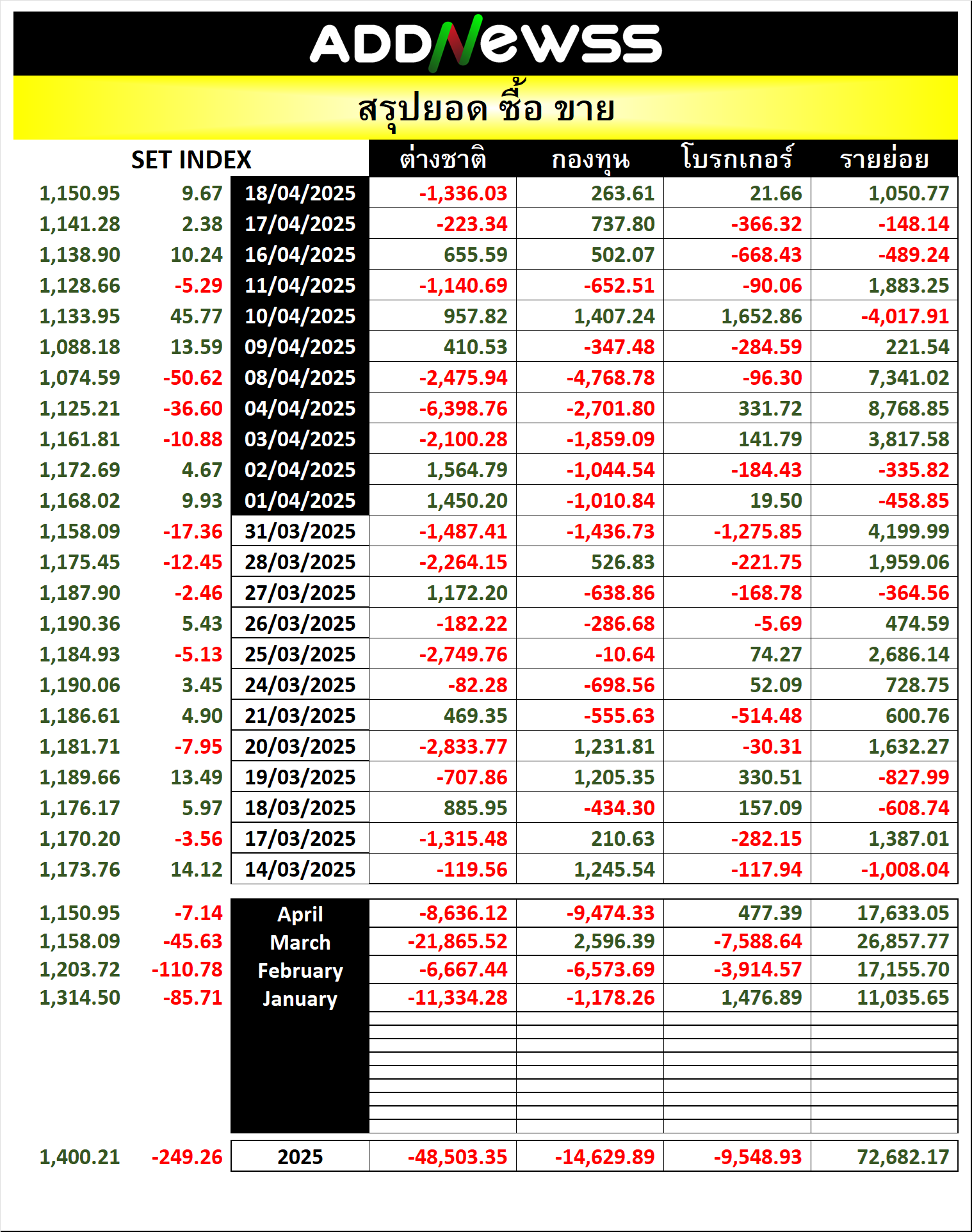Click date cell 18/04/2025
This screenshot has width=972, height=1232.
[300, 193]
